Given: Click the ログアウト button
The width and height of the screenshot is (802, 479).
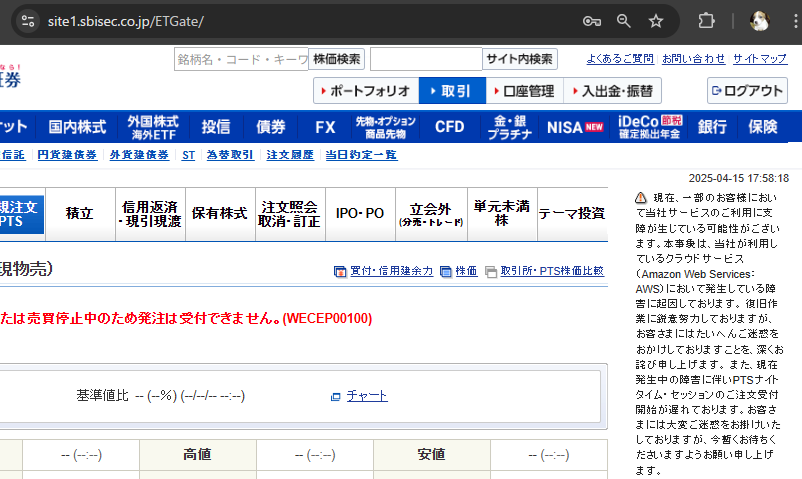Looking at the screenshot, I should tap(747, 91).
